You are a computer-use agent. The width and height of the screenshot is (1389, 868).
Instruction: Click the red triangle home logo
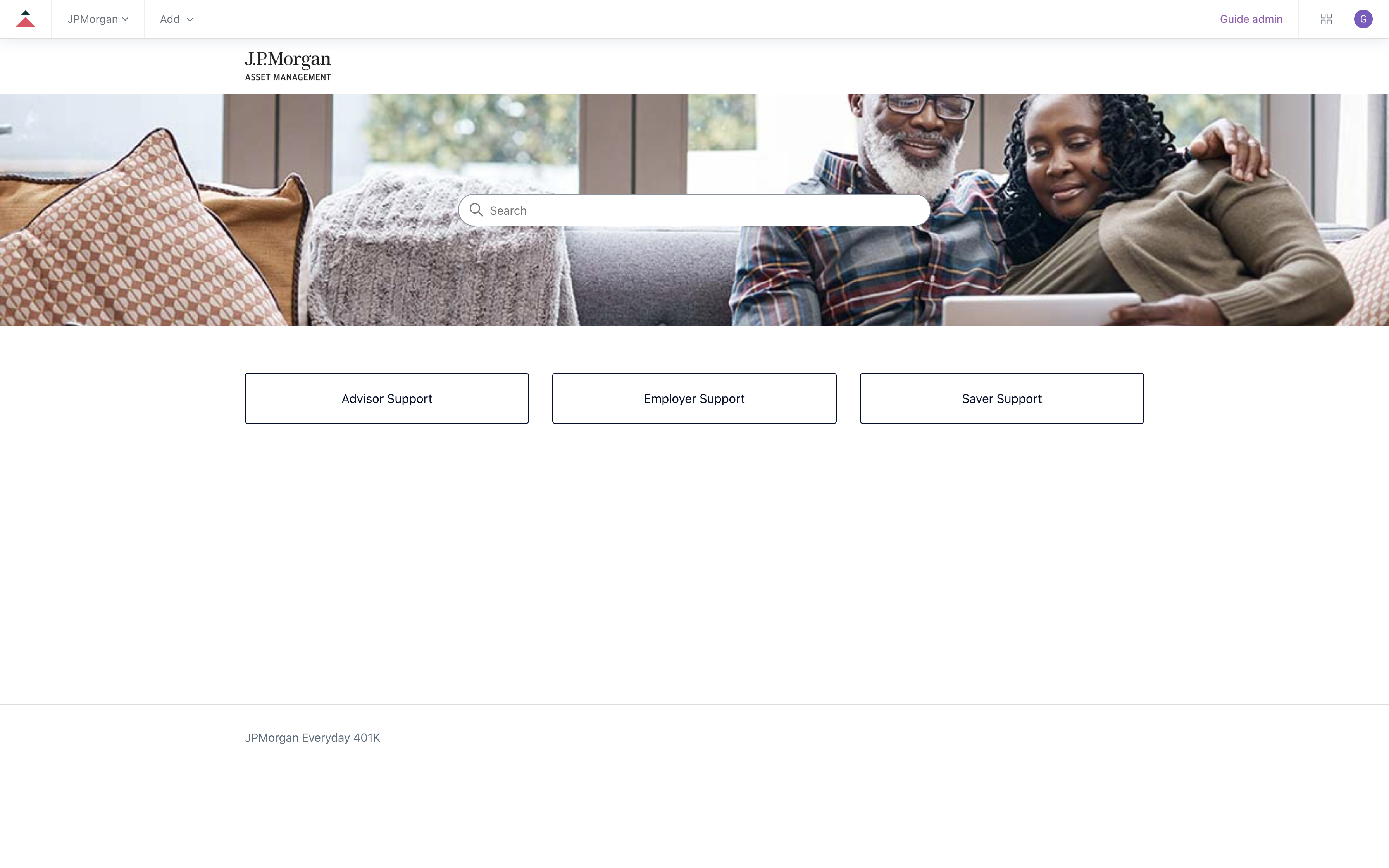point(25,19)
